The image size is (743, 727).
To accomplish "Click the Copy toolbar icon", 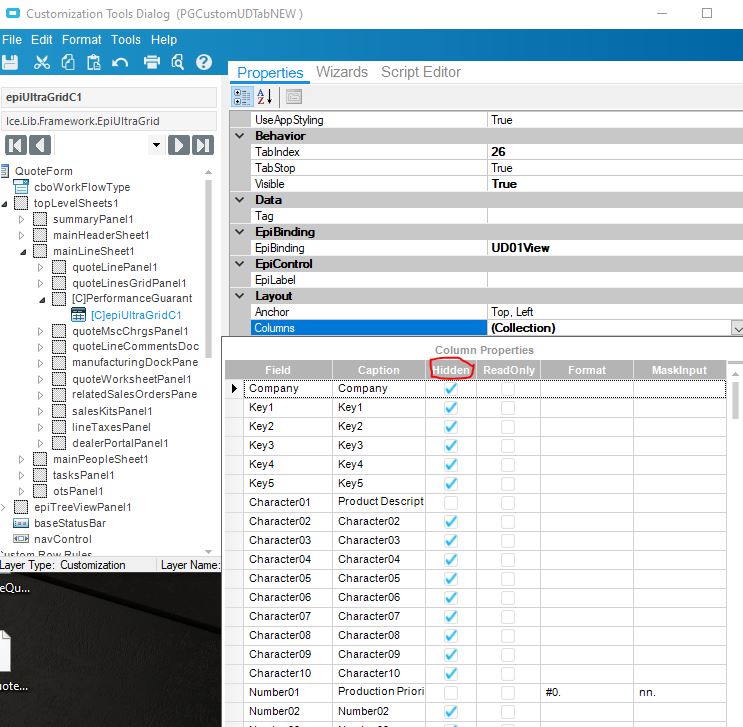I will 68,62.
